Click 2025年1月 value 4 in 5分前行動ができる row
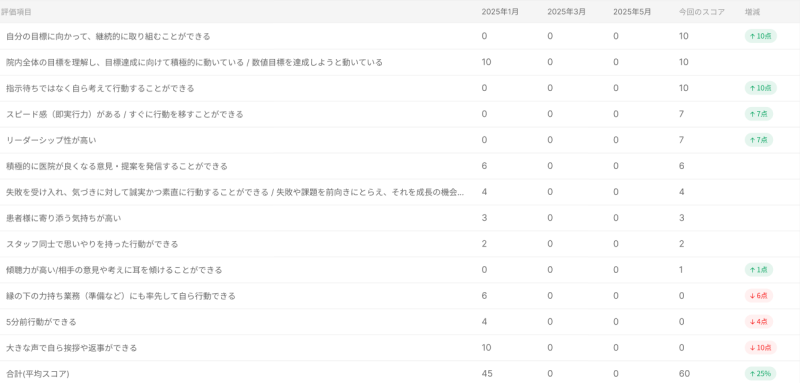Image resolution: width=800 pixels, height=383 pixels. coord(484,322)
